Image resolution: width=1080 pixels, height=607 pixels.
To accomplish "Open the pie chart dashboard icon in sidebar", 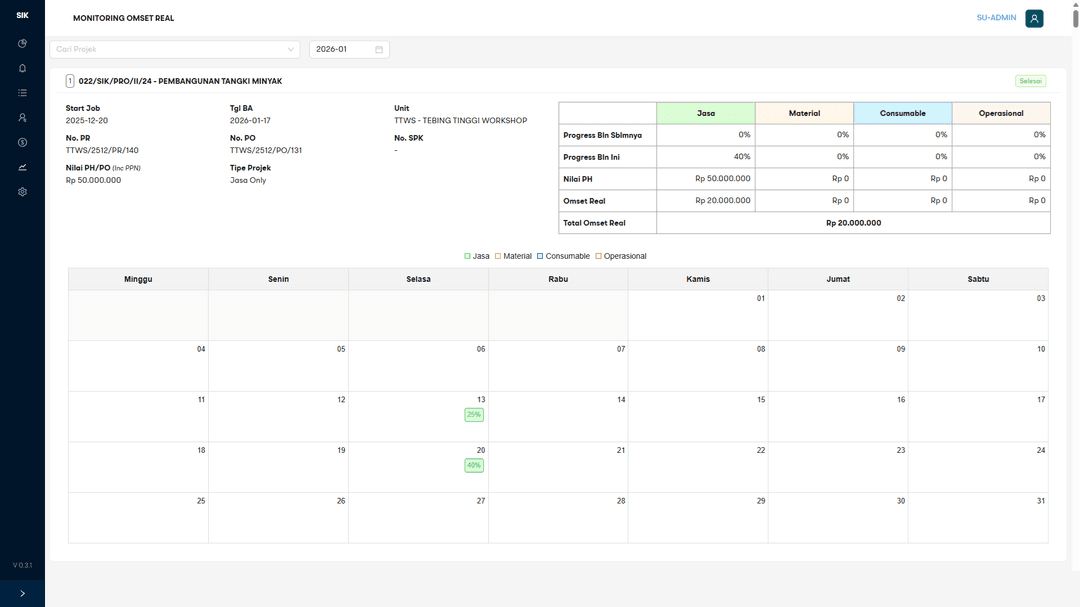I will 22,44.
